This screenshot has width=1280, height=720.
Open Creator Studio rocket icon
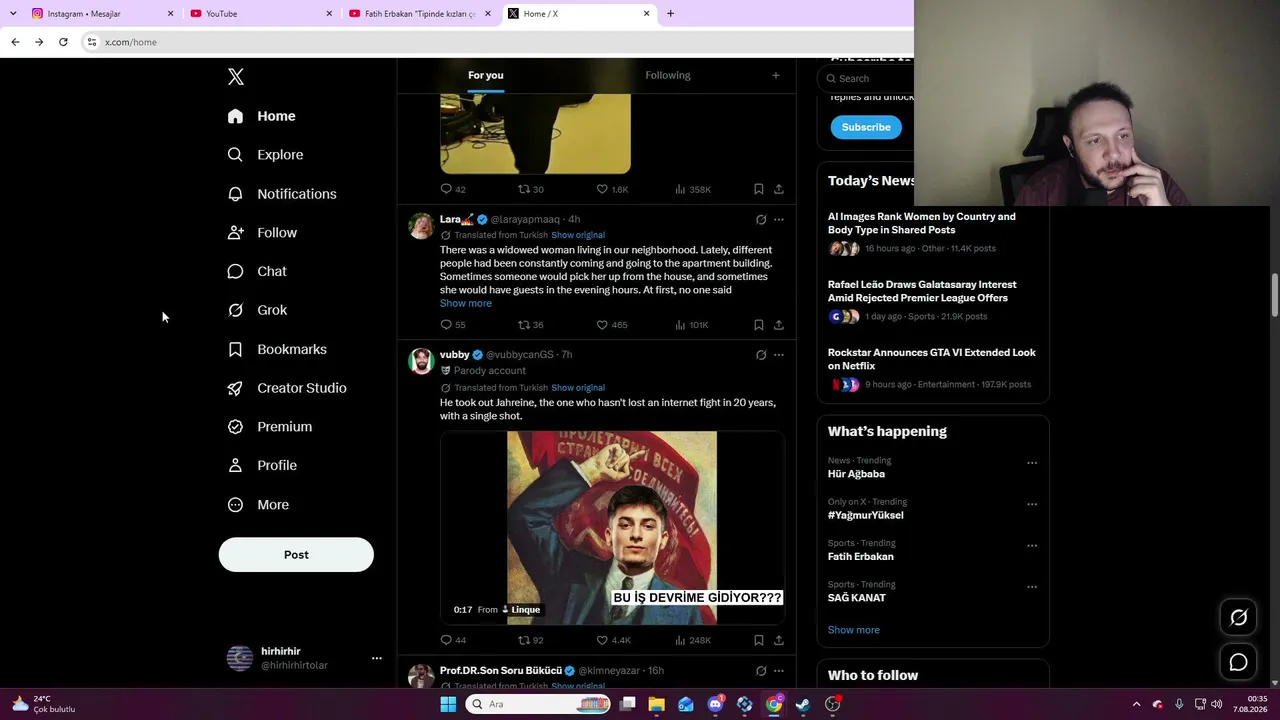[235, 388]
